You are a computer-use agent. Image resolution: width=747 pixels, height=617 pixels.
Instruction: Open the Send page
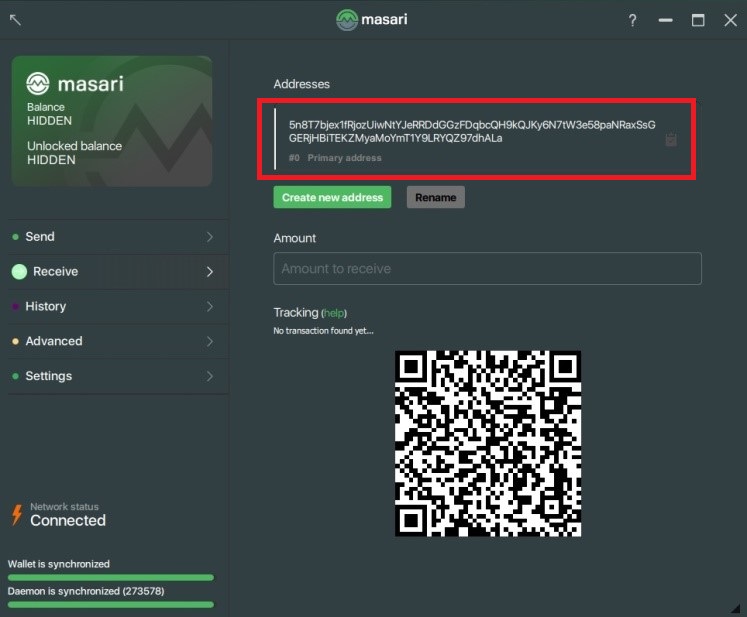coord(118,237)
